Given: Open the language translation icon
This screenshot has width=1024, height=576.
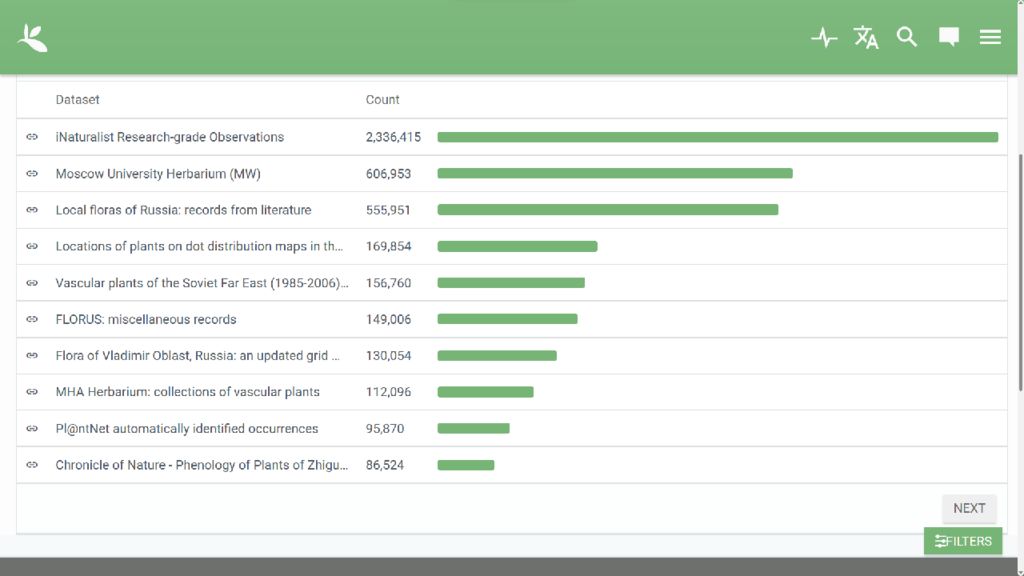Looking at the screenshot, I should tap(866, 37).
